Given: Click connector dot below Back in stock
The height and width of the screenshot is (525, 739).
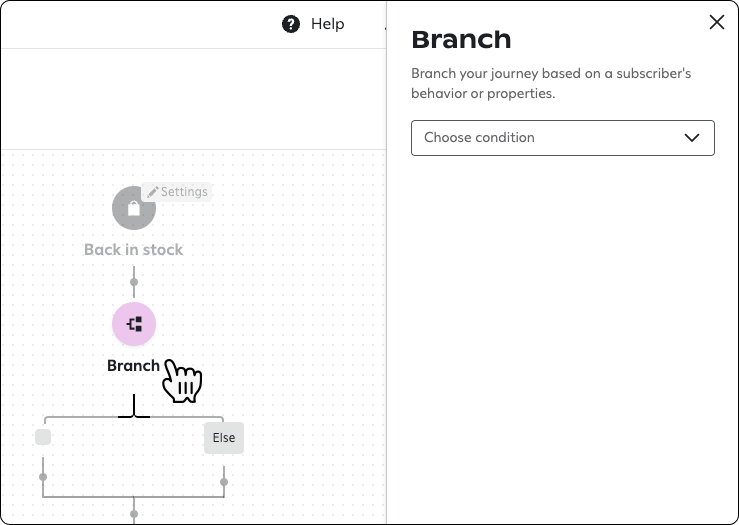Looking at the screenshot, I should (x=134, y=282).
